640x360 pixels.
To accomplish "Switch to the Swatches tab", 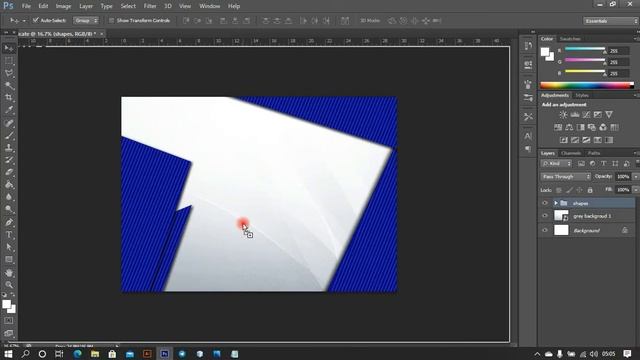I will 570,39.
